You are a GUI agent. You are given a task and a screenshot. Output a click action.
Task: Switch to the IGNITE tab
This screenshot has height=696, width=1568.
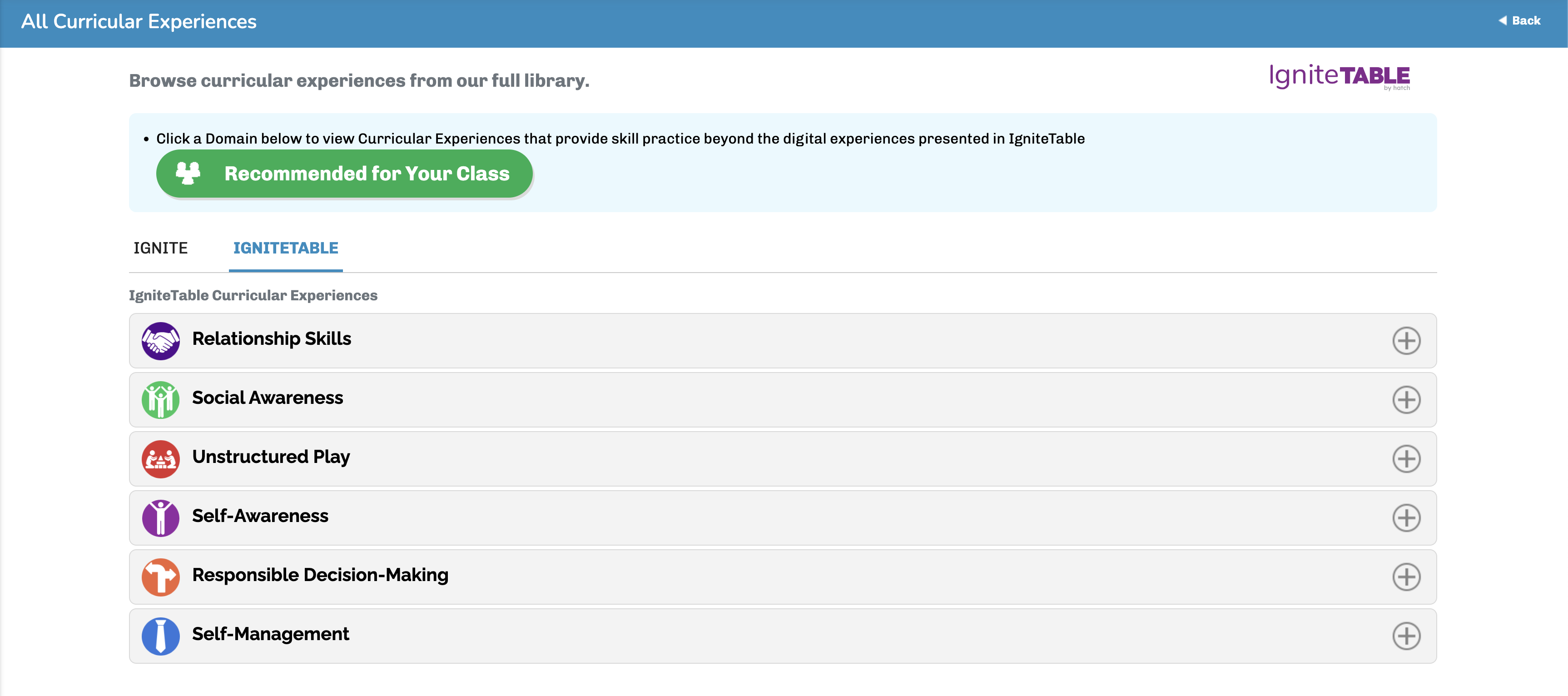161,248
